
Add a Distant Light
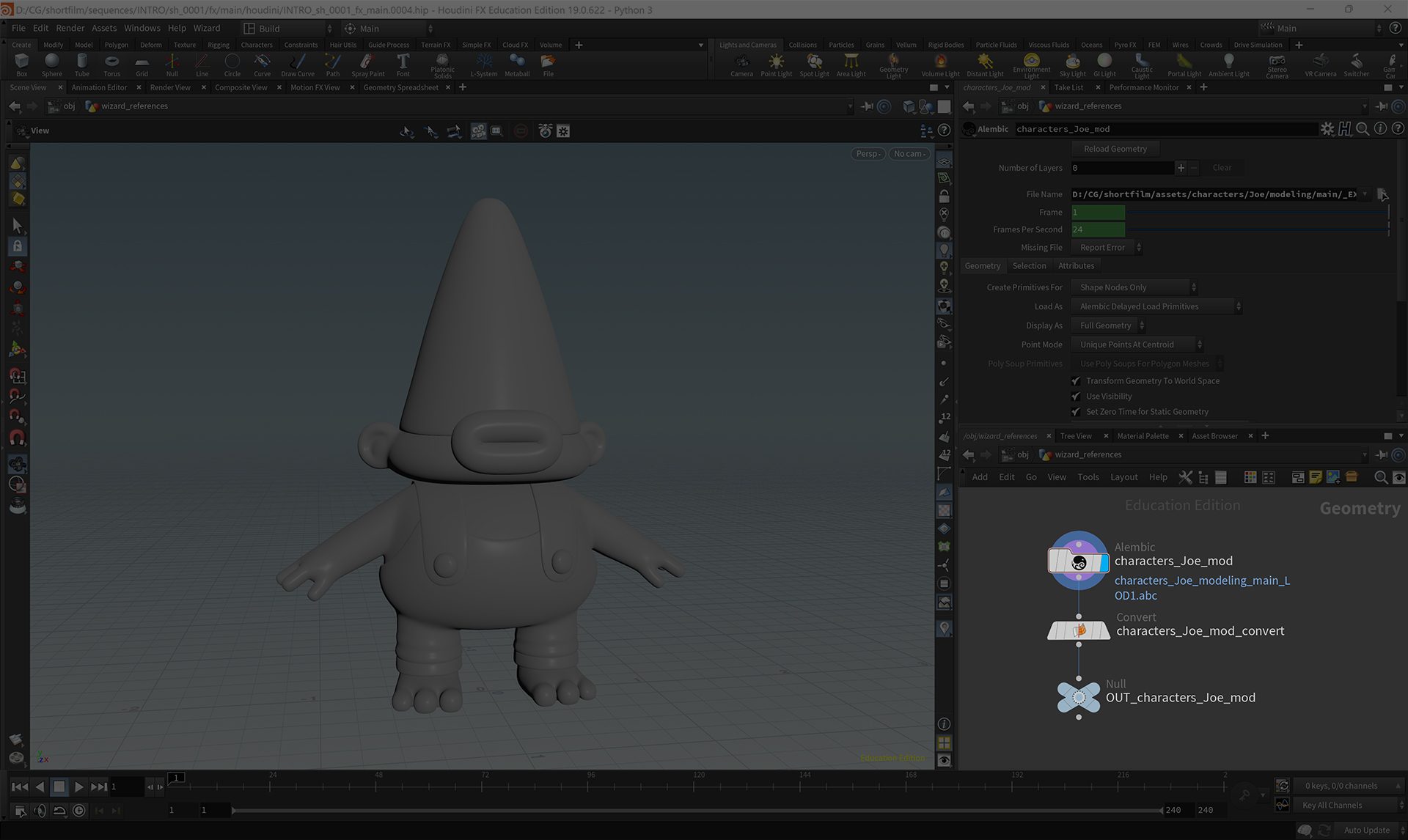click(x=985, y=65)
